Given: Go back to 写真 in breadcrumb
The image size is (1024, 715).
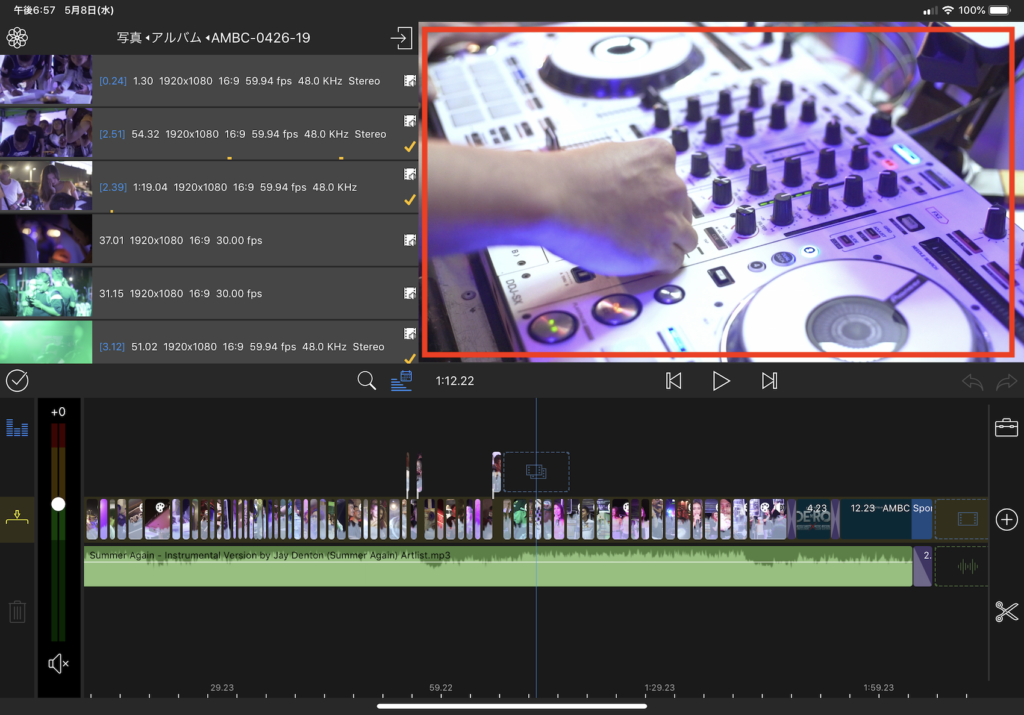Looking at the screenshot, I should pos(129,38).
